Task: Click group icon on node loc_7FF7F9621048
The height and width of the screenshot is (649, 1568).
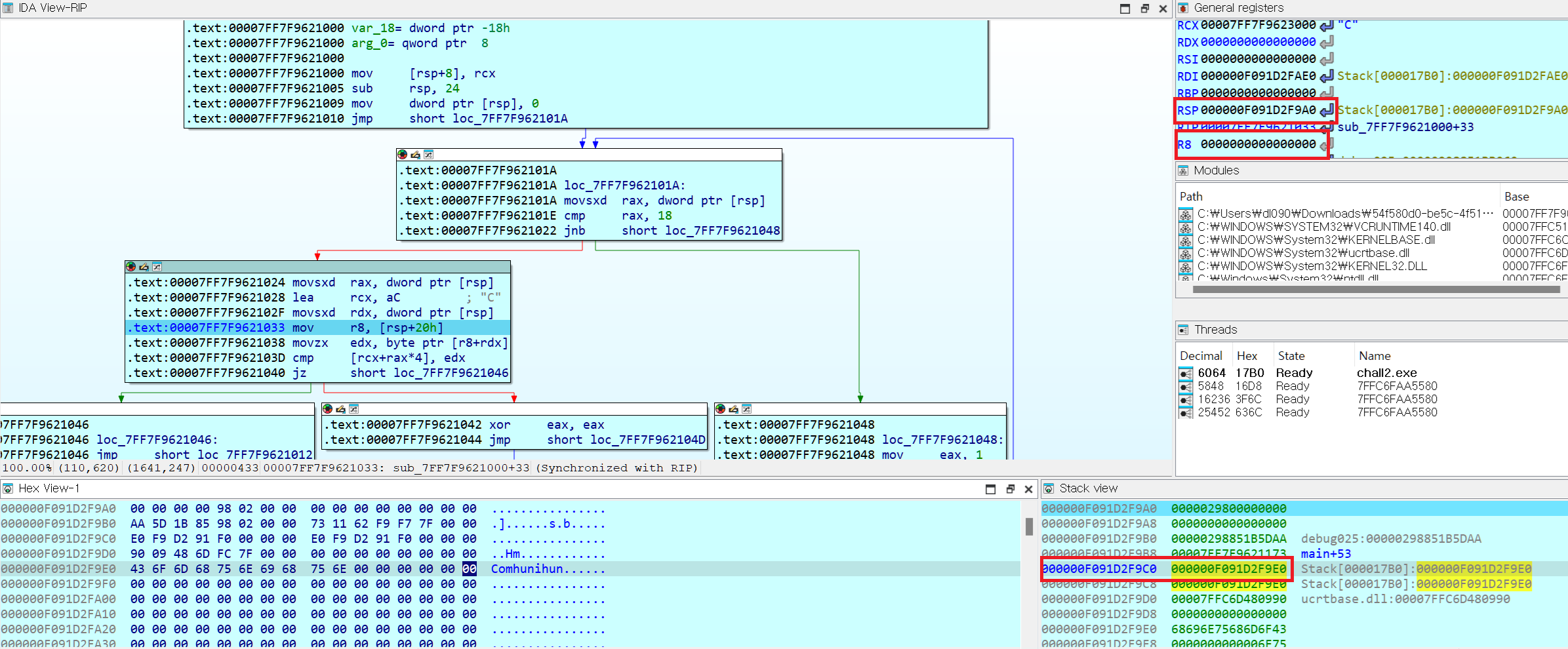Action: coord(746,409)
